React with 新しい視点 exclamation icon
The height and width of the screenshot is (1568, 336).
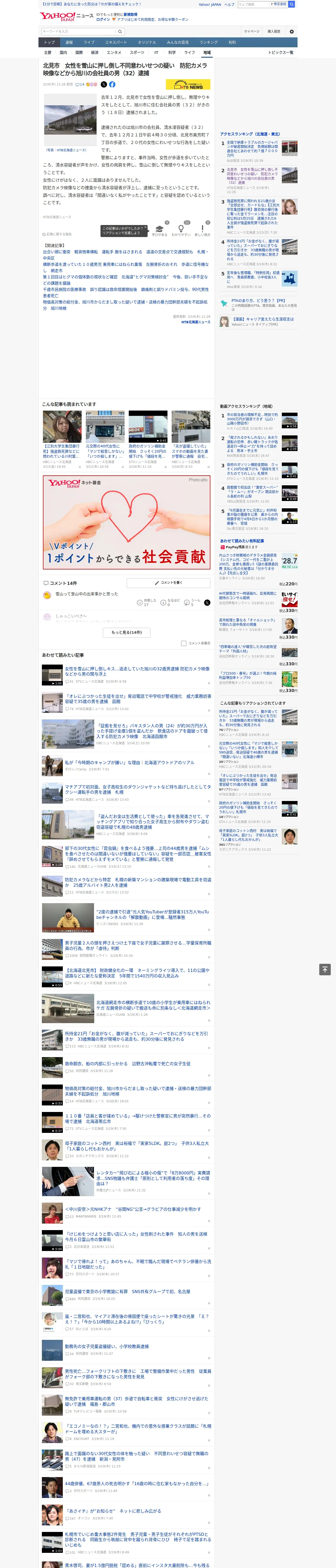click(x=203, y=229)
